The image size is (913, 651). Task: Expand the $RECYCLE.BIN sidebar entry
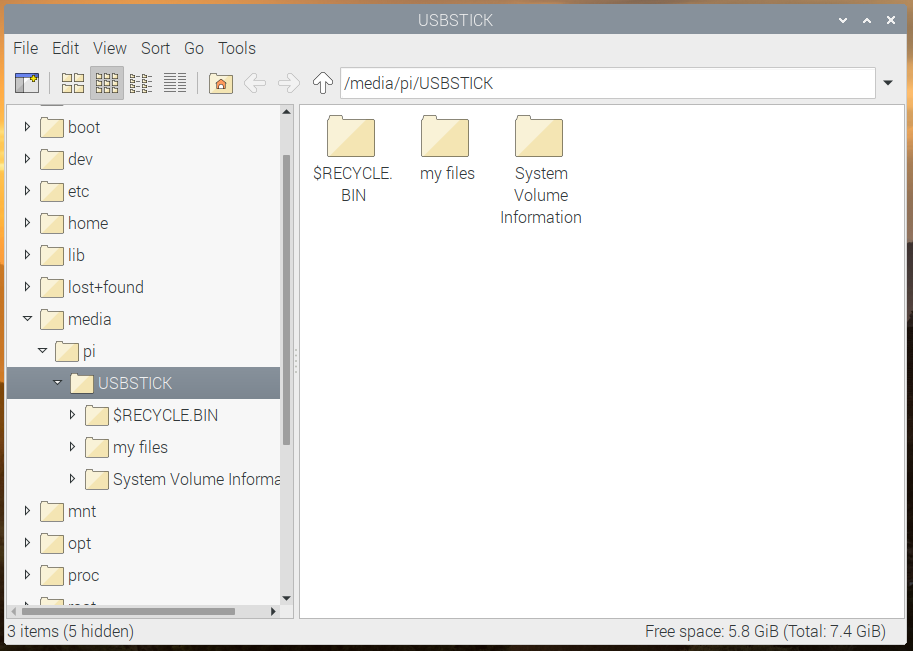[x=72, y=415]
